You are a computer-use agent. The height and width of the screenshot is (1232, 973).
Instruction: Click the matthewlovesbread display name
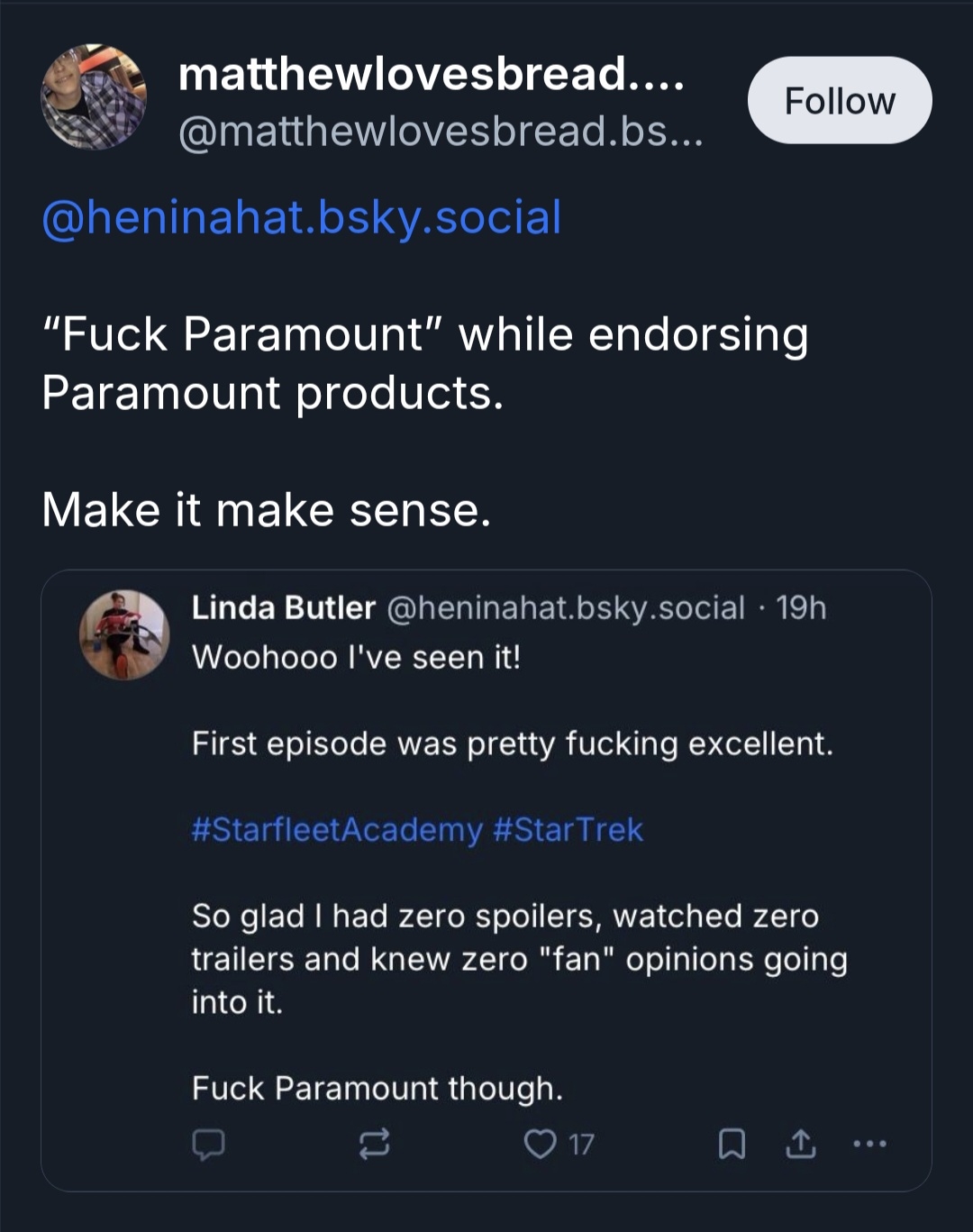pos(431,74)
